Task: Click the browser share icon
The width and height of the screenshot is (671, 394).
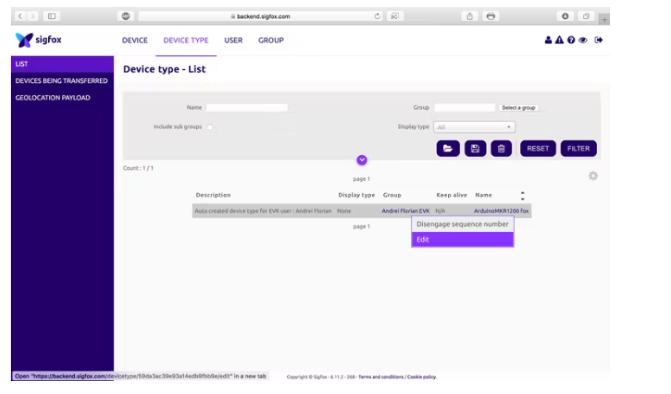Action: click(x=469, y=16)
